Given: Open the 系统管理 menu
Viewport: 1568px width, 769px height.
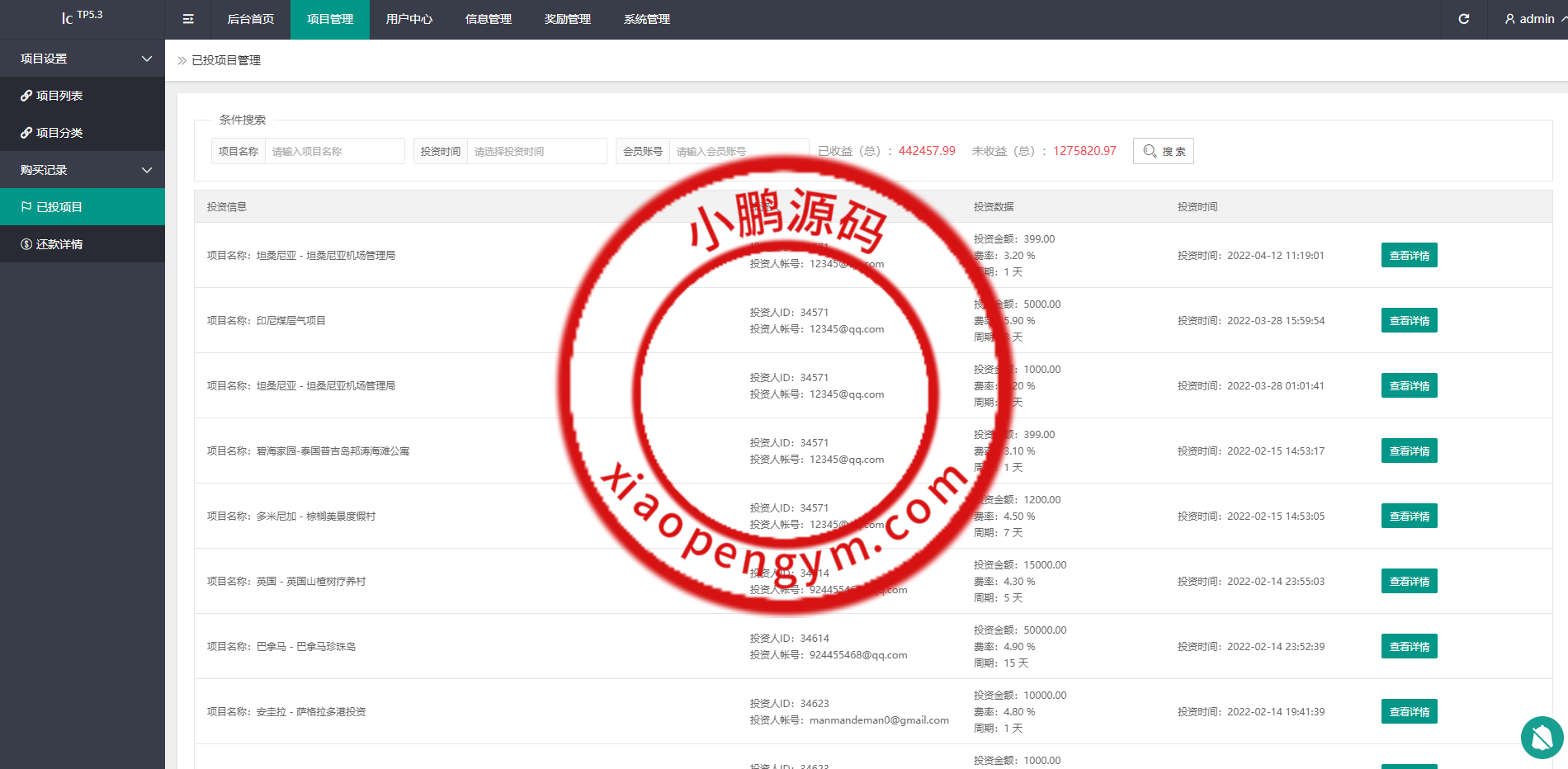Looking at the screenshot, I should 646,19.
